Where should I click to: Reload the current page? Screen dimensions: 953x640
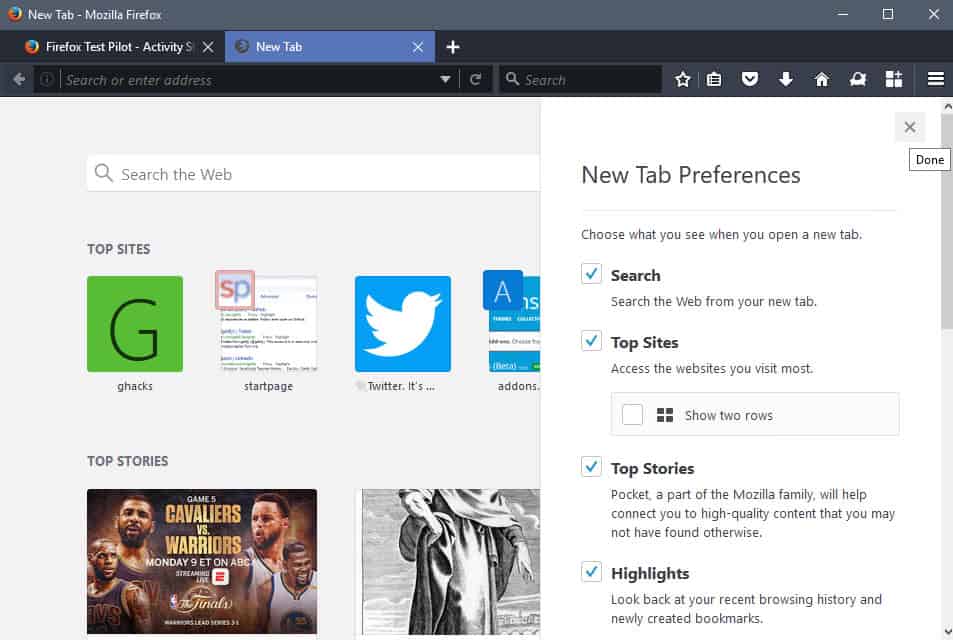pos(475,80)
